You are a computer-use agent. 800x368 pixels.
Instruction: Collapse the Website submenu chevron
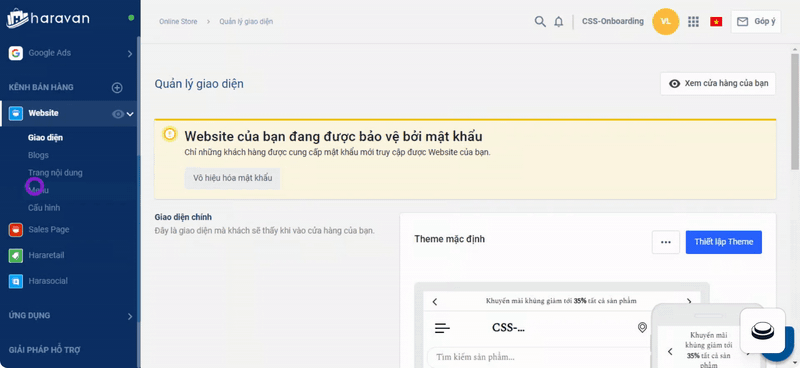click(130, 114)
